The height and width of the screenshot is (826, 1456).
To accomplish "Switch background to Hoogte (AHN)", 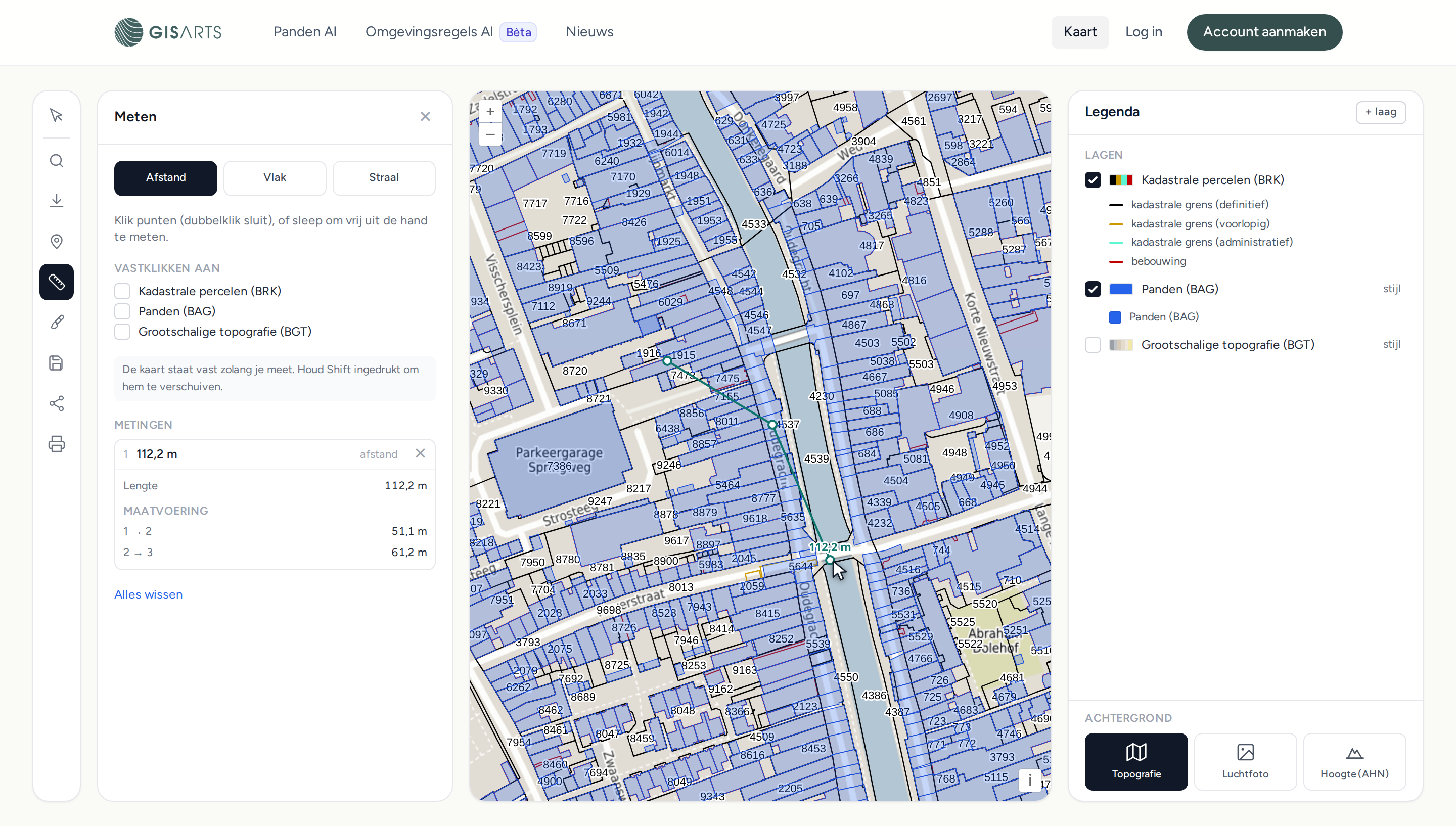I will pos(1354,761).
